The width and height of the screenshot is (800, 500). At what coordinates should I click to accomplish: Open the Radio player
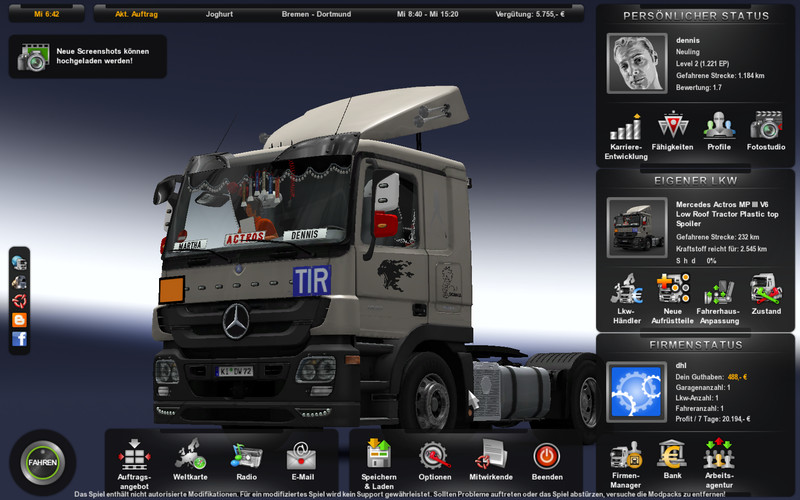246,459
